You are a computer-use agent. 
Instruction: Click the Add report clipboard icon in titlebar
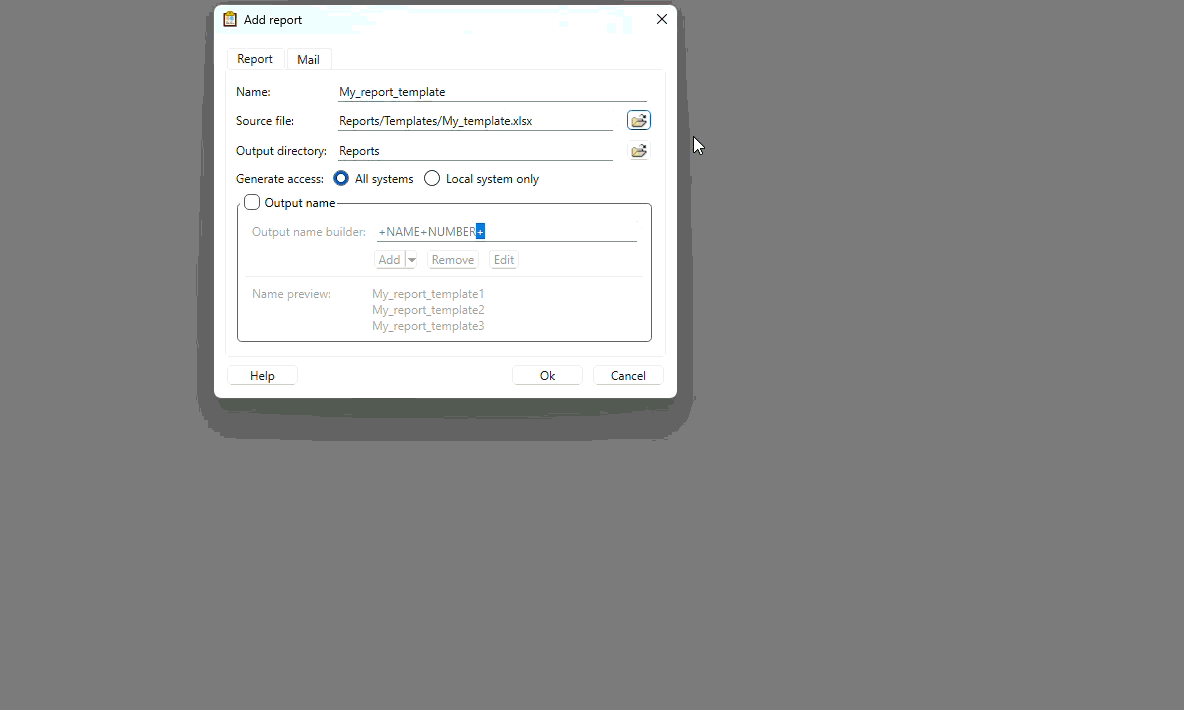click(x=230, y=18)
